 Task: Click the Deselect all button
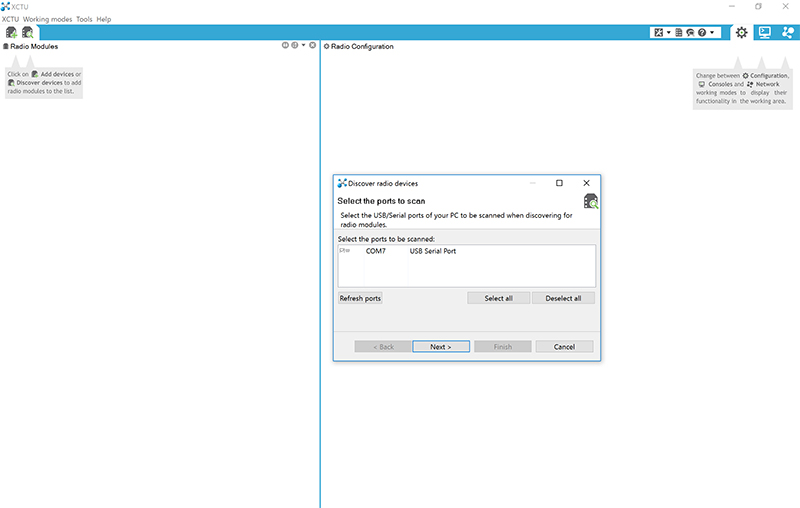563,298
